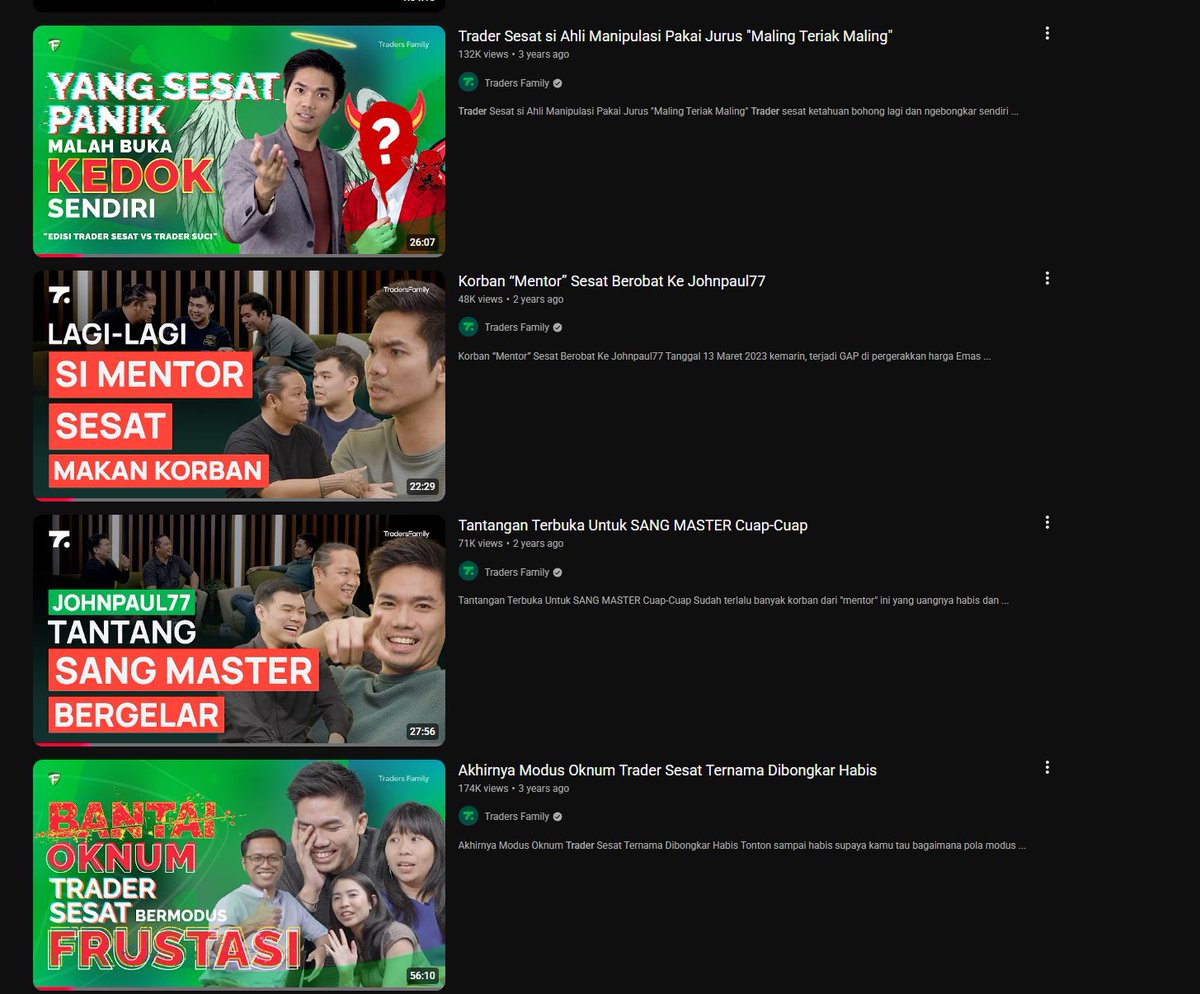This screenshot has width=1200, height=994.
Task: Click Traders Family channel name under 71K views video
Action: coord(517,572)
